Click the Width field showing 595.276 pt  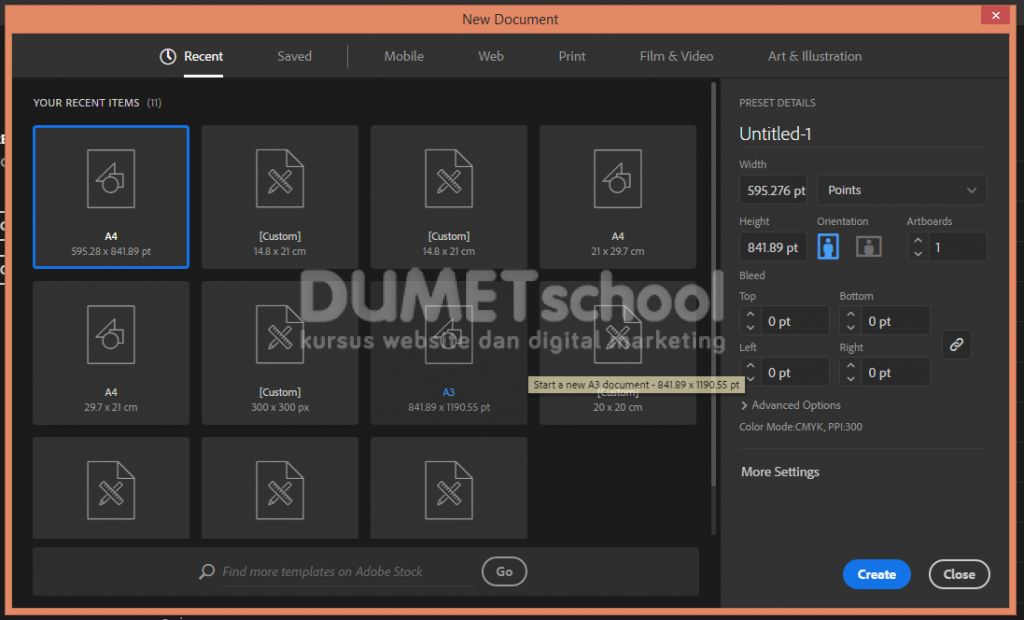tap(773, 190)
